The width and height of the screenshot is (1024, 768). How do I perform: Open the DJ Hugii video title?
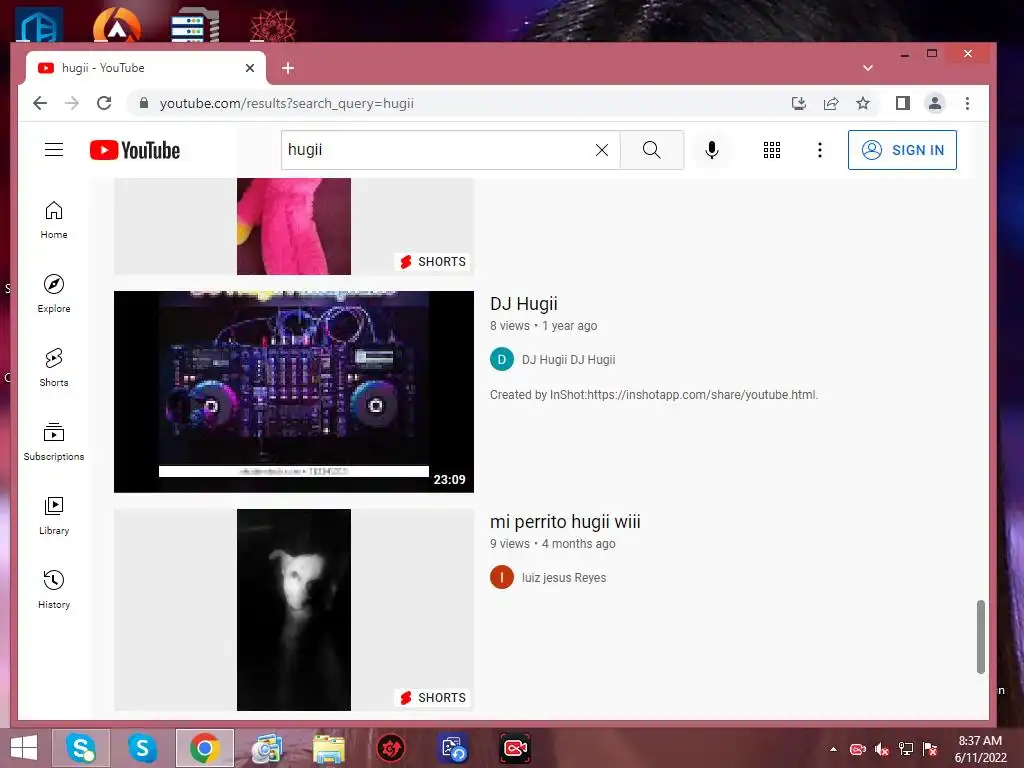tap(524, 304)
